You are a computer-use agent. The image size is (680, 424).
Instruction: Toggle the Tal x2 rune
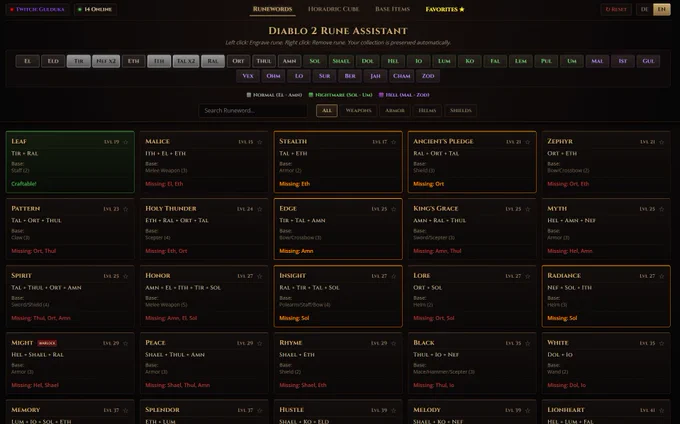(x=186, y=61)
